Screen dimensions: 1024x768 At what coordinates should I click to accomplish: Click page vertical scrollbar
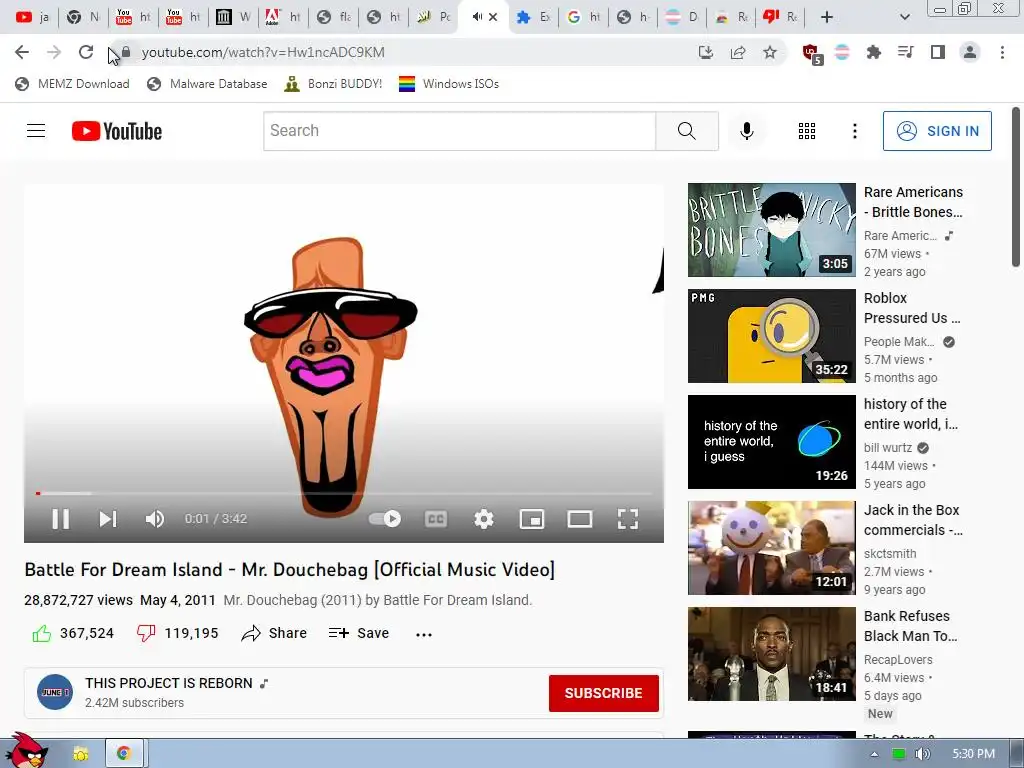click(1016, 187)
